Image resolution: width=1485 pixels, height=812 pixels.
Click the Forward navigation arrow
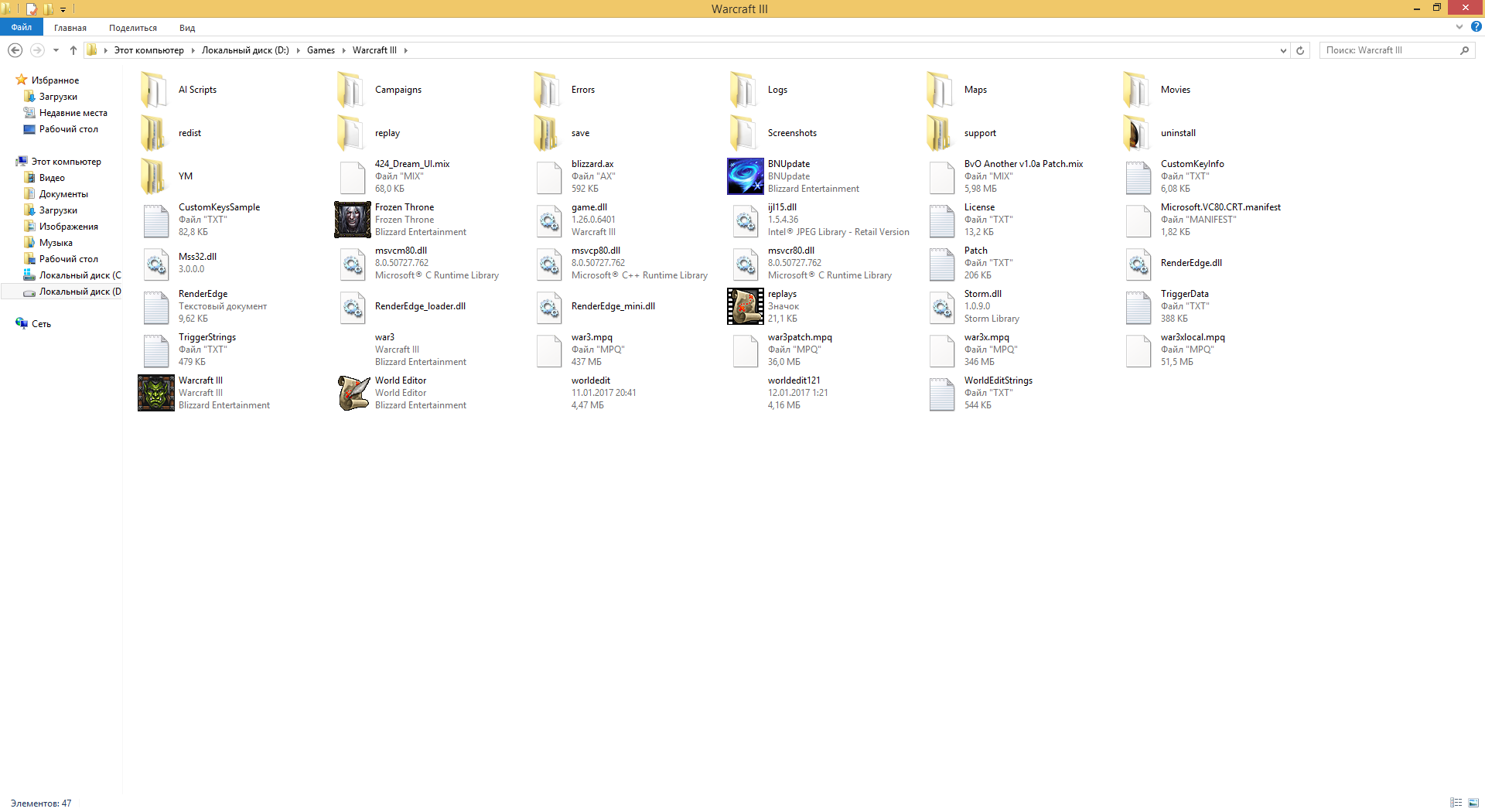pyautogui.click(x=36, y=50)
